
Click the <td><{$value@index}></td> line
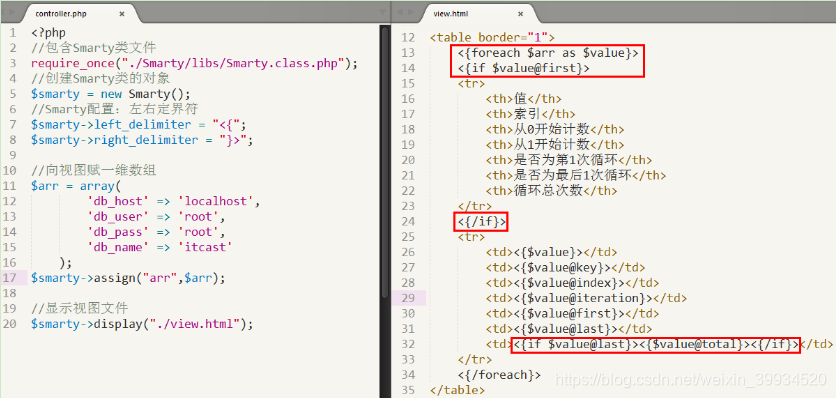point(572,283)
